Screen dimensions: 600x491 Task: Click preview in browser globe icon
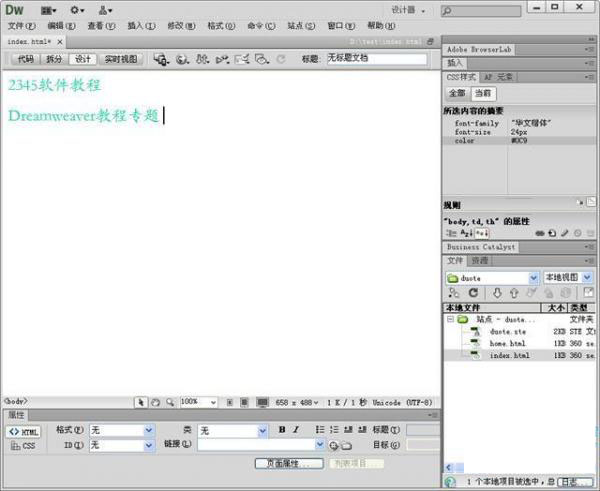point(182,59)
